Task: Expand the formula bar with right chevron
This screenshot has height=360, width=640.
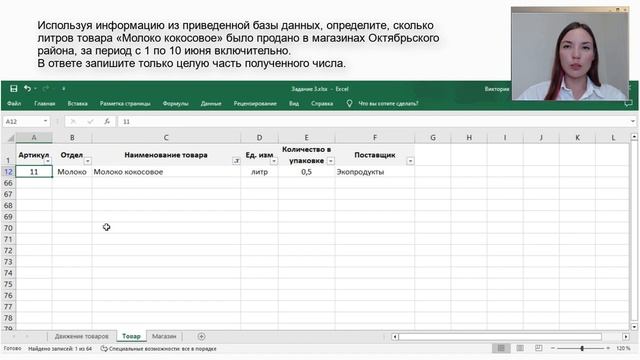Action: point(633,121)
